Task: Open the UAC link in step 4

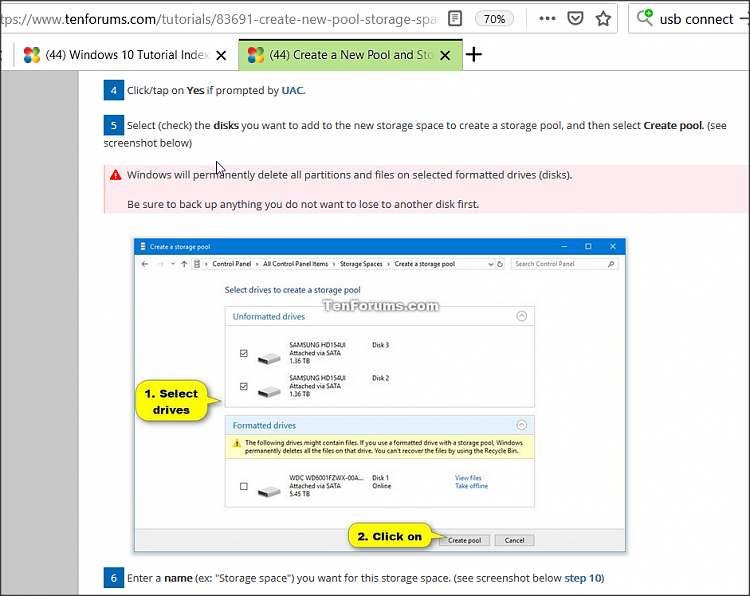Action: [x=293, y=90]
